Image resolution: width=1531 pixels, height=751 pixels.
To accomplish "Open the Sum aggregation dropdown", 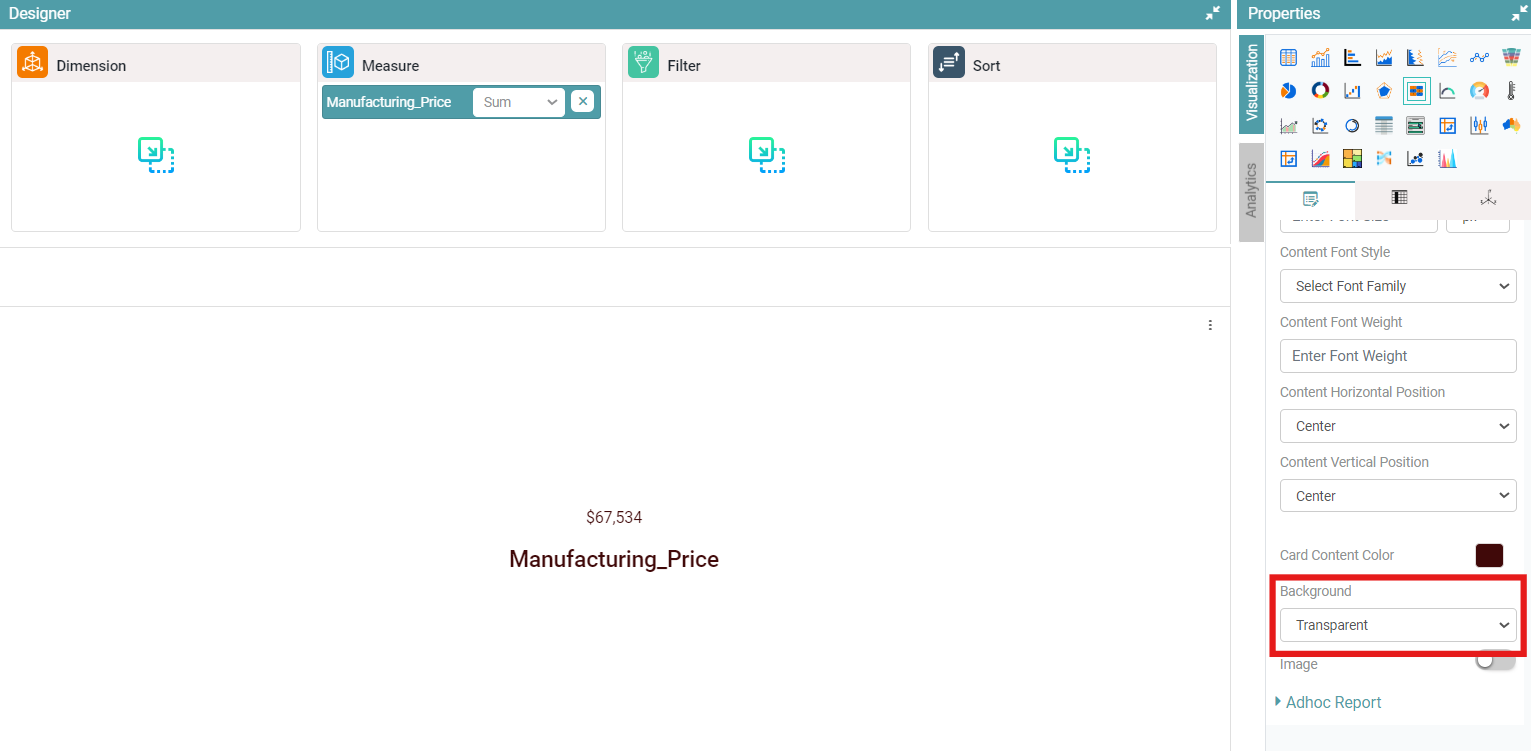I will pos(518,102).
